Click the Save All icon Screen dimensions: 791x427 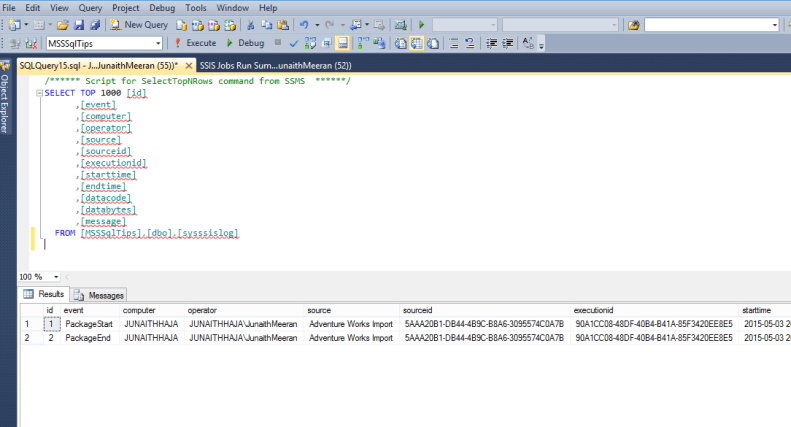point(94,25)
